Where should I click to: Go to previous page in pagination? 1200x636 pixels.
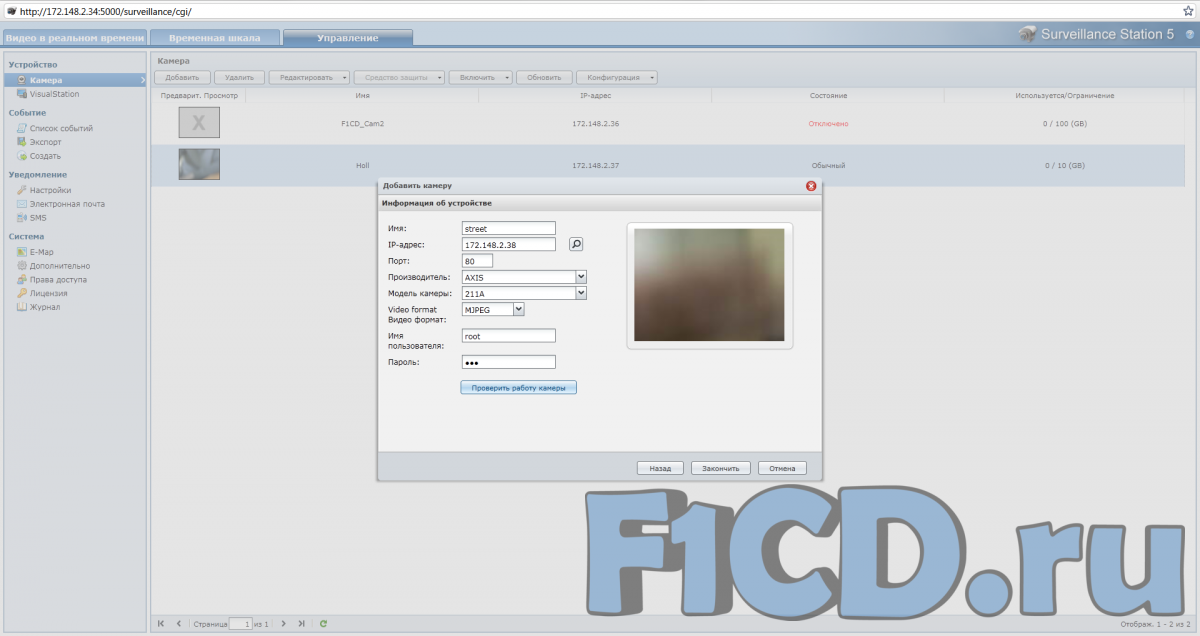(x=179, y=623)
